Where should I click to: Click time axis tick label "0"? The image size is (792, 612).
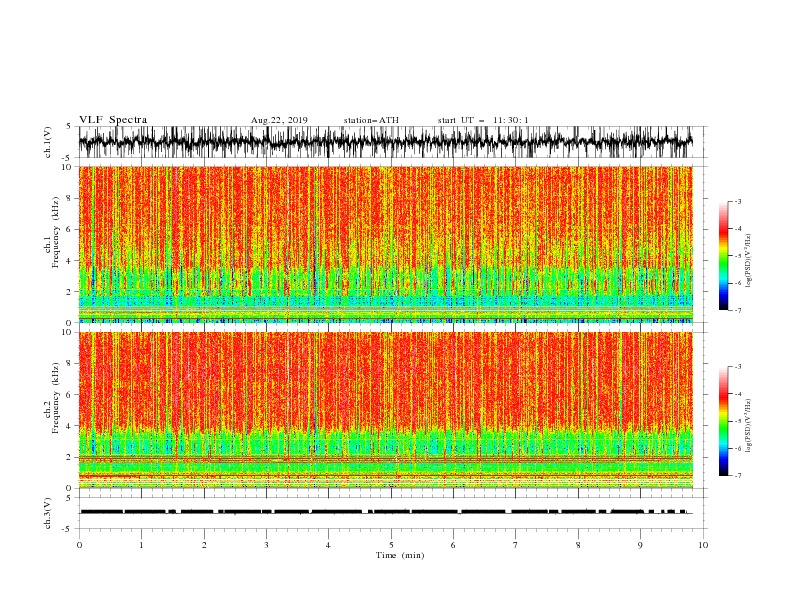click(x=79, y=545)
